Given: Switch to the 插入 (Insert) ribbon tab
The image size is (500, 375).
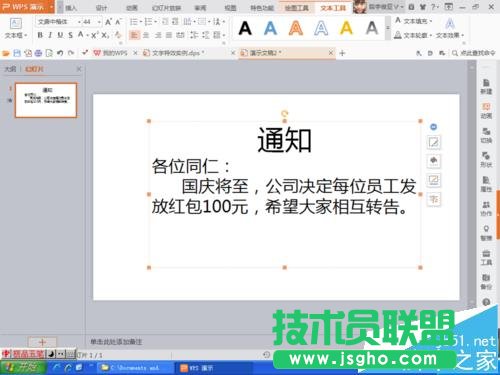Looking at the screenshot, I should pos(71,8).
